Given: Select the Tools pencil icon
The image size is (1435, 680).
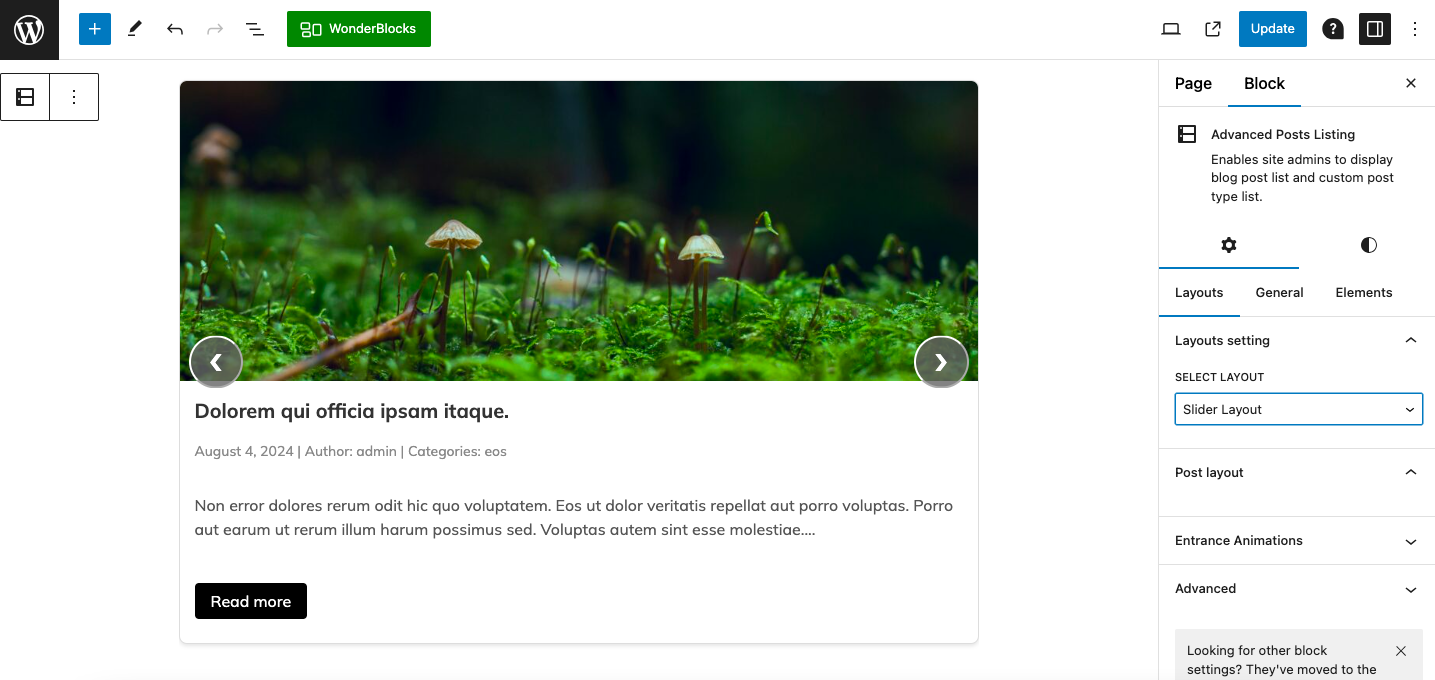Looking at the screenshot, I should tap(135, 29).
